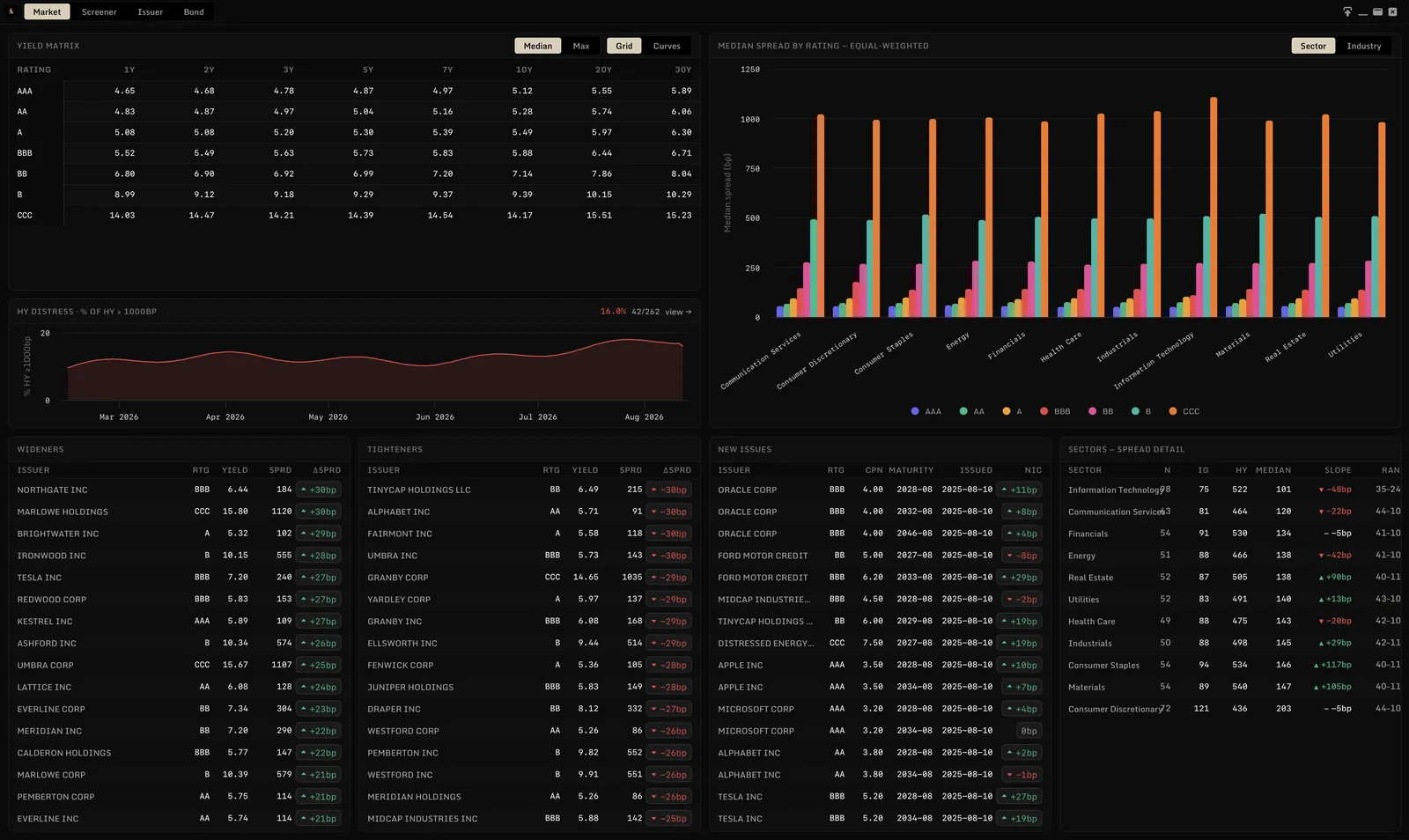Click the pop-out upload arrow icon in title bar

point(1347,11)
